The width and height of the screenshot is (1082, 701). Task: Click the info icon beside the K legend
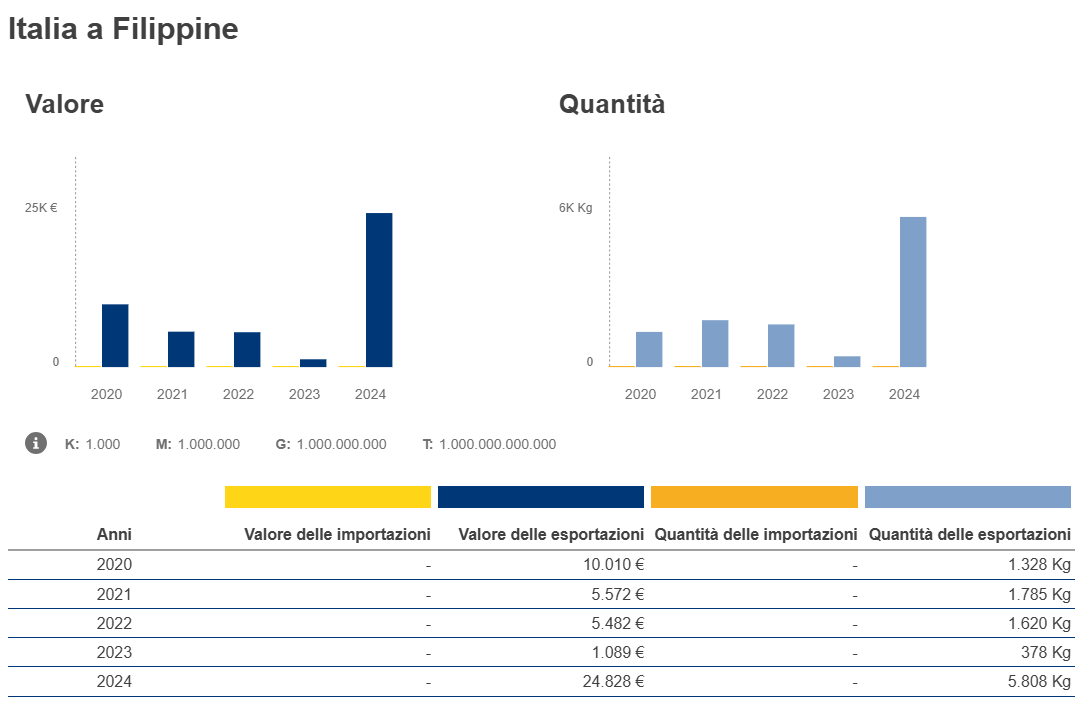pyautogui.click(x=36, y=443)
